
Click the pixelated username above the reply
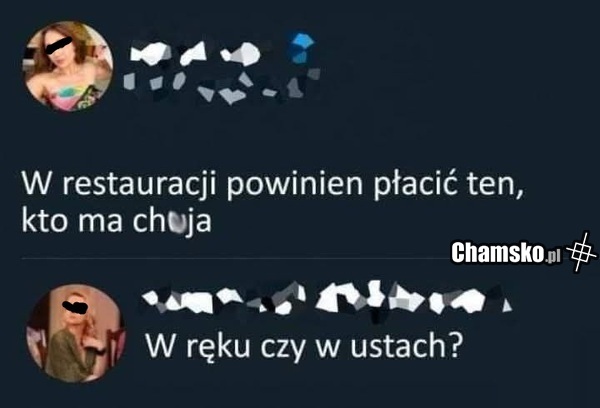(327, 298)
